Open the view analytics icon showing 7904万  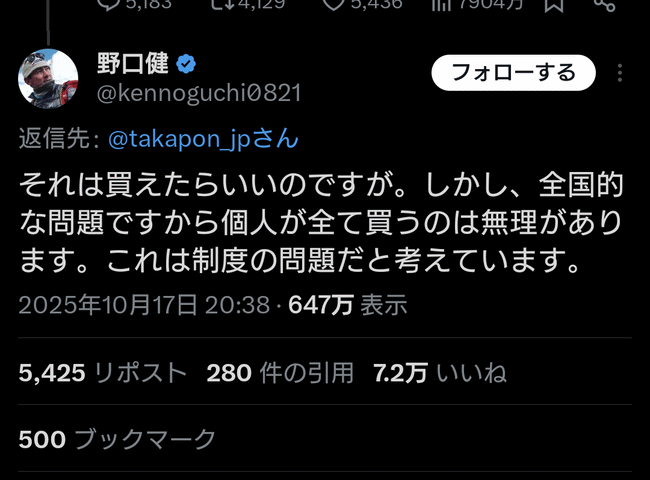pyautogui.click(x=441, y=4)
